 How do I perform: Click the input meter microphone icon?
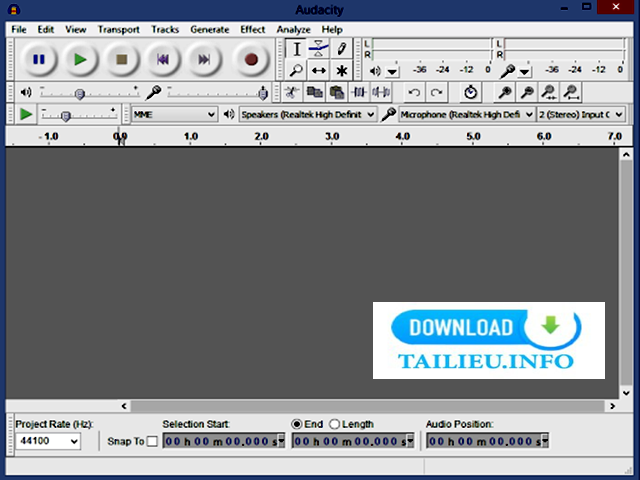(508, 71)
